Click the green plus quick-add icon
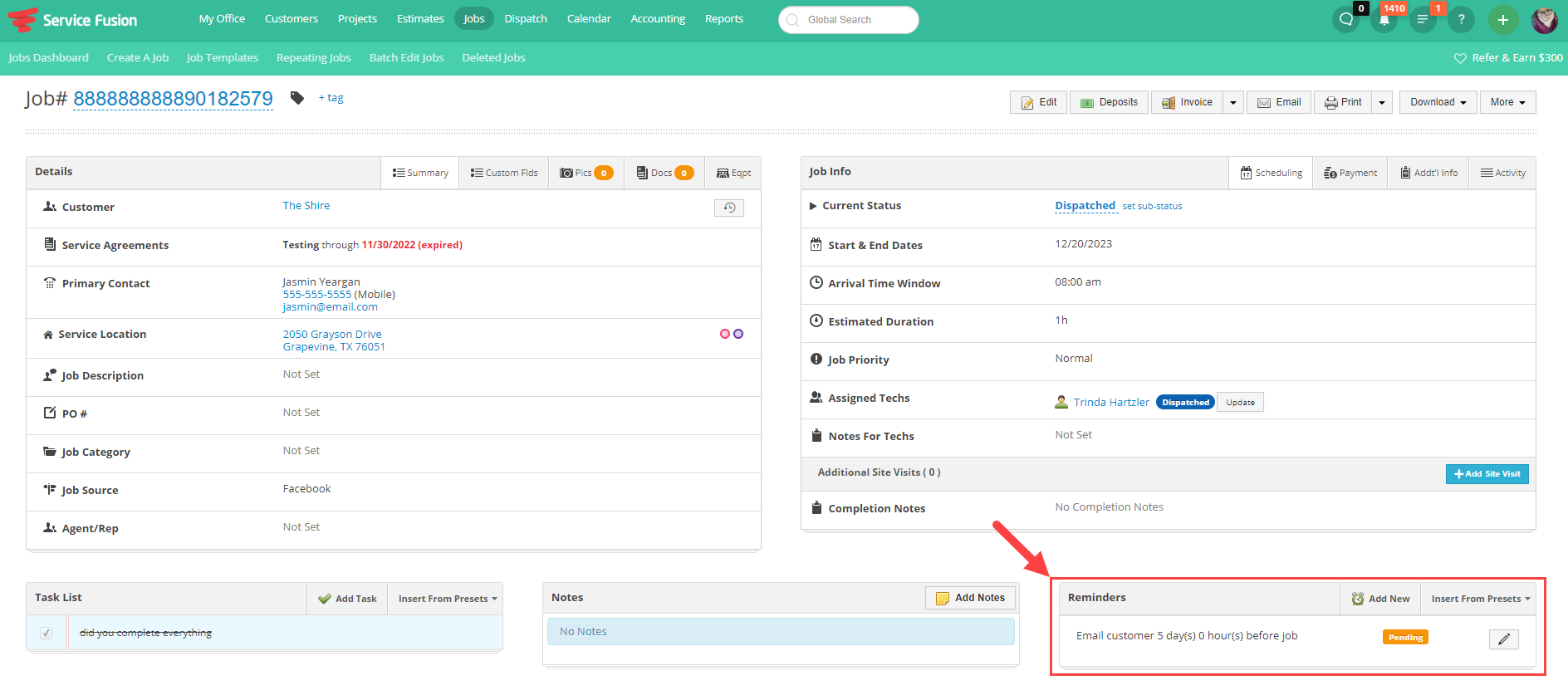The height and width of the screenshot is (690, 1568). point(1502,19)
